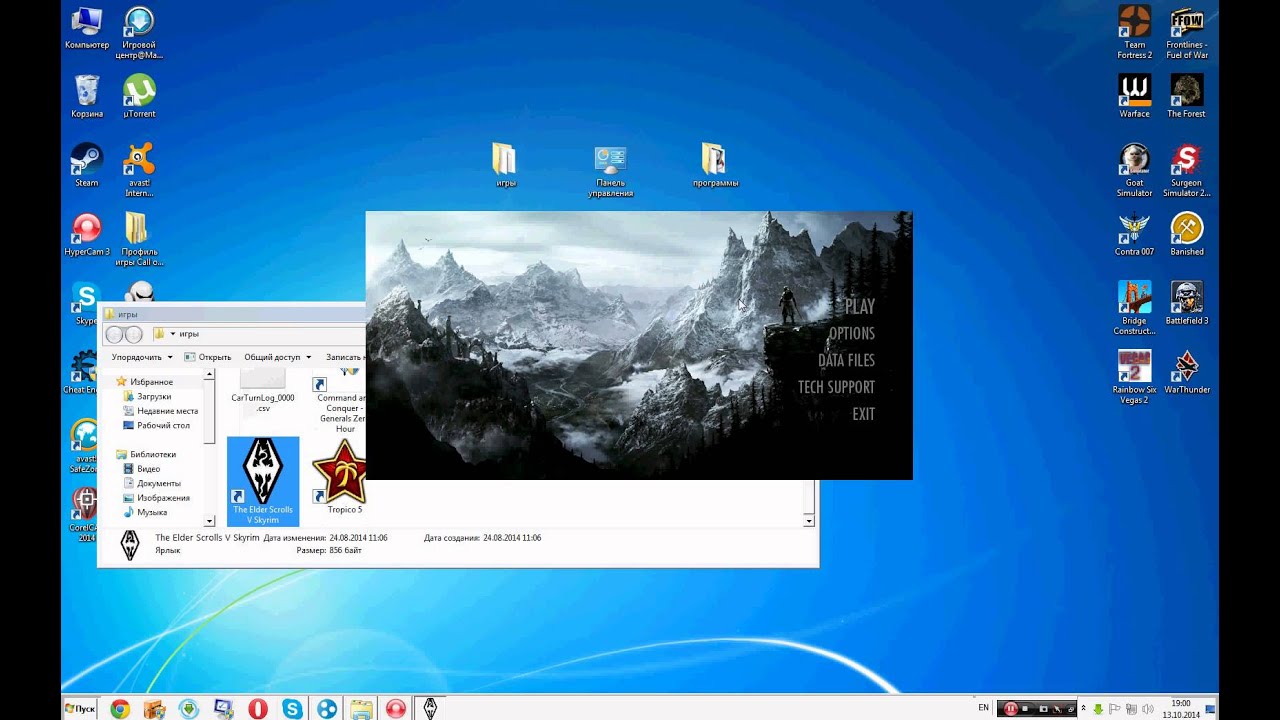Select the Goat Simulator shortcut
Image resolution: width=1280 pixels, height=720 pixels.
point(1134,170)
